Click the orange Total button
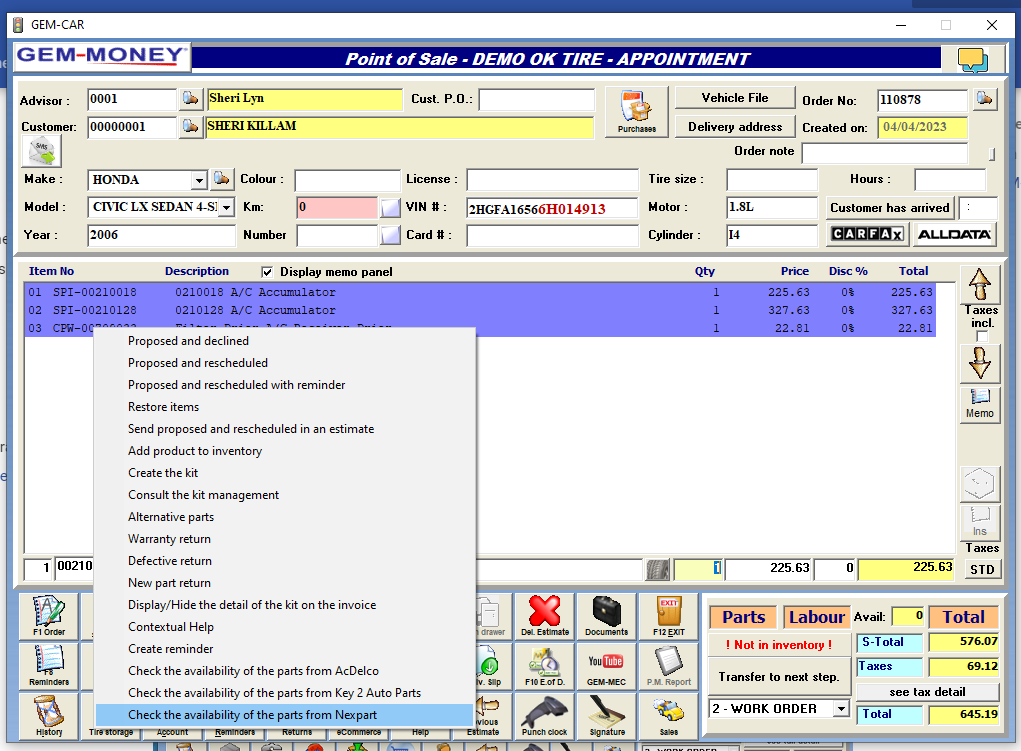This screenshot has height=751, width=1021. pyautogui.click(x=964, y=617)
